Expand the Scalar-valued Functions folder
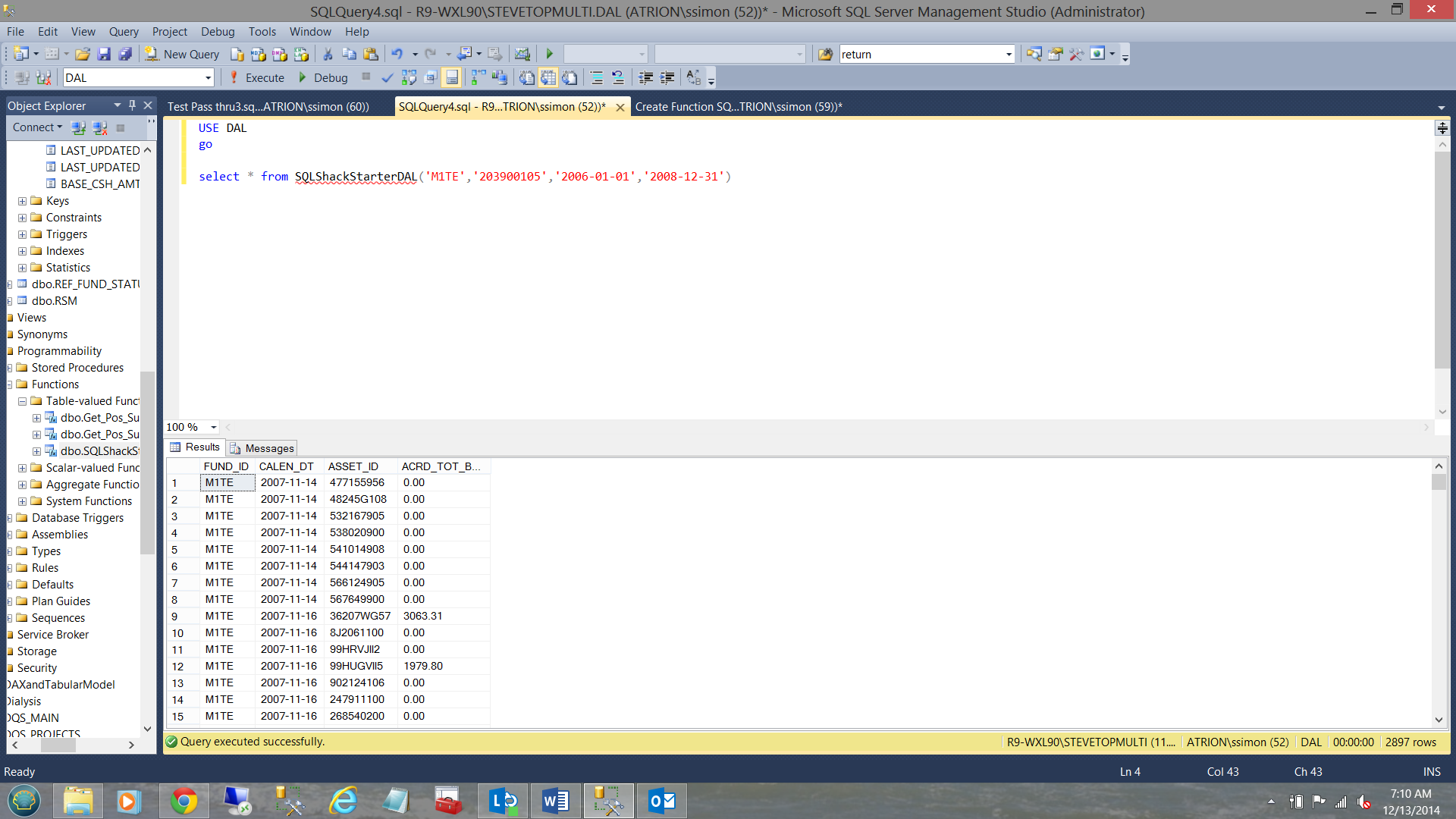This screenshot has width=1456, height=819. (22, 468)
